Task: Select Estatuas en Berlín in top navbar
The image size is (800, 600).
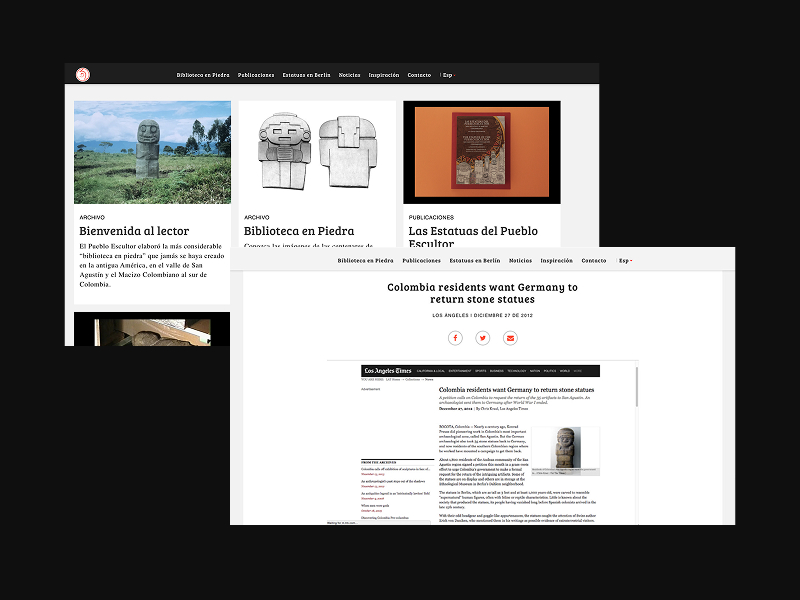Action: [x=306, y=75]
